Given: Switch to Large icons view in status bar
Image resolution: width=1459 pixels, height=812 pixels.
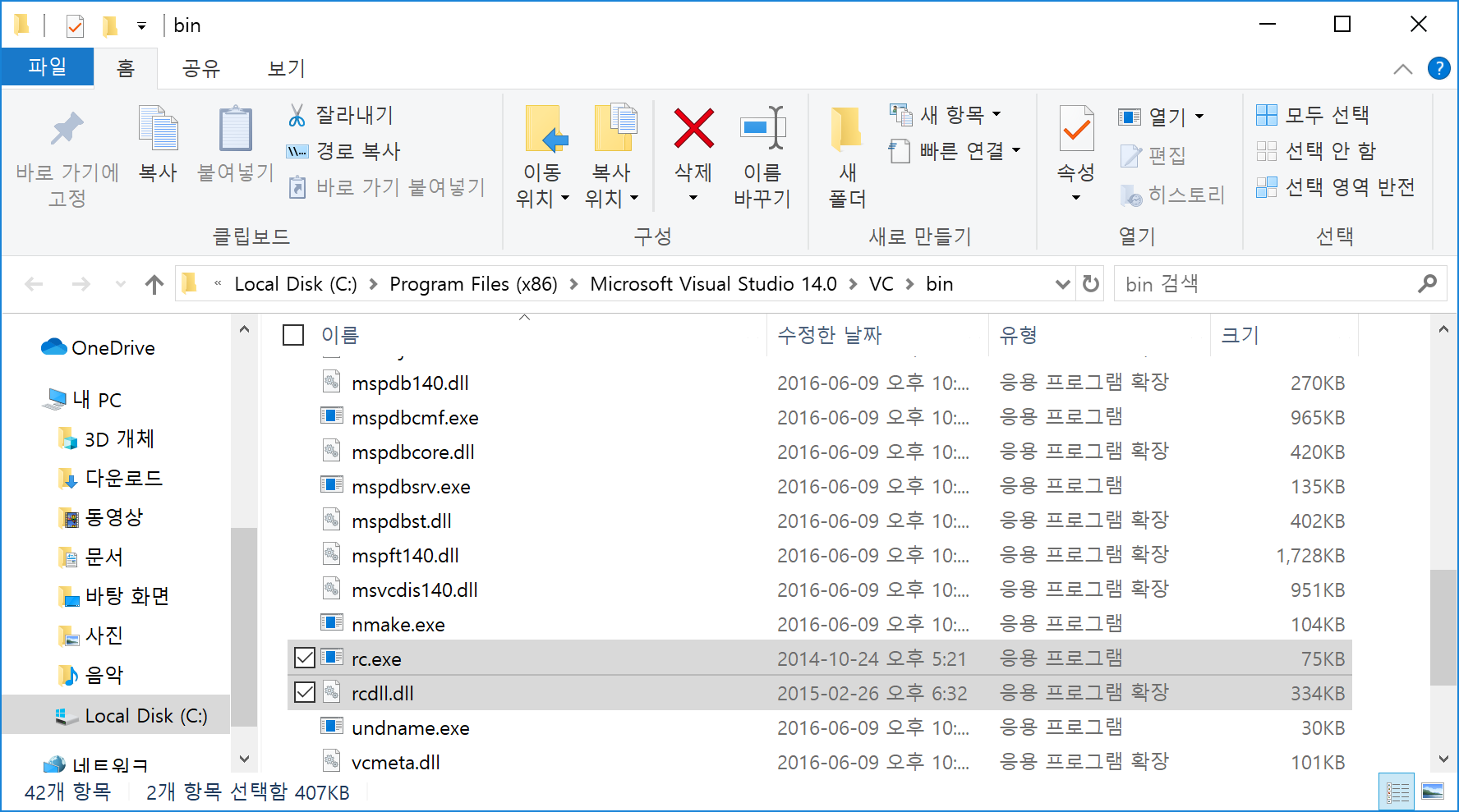Looking at the screenshot, I should click(x=1433, y=792).
